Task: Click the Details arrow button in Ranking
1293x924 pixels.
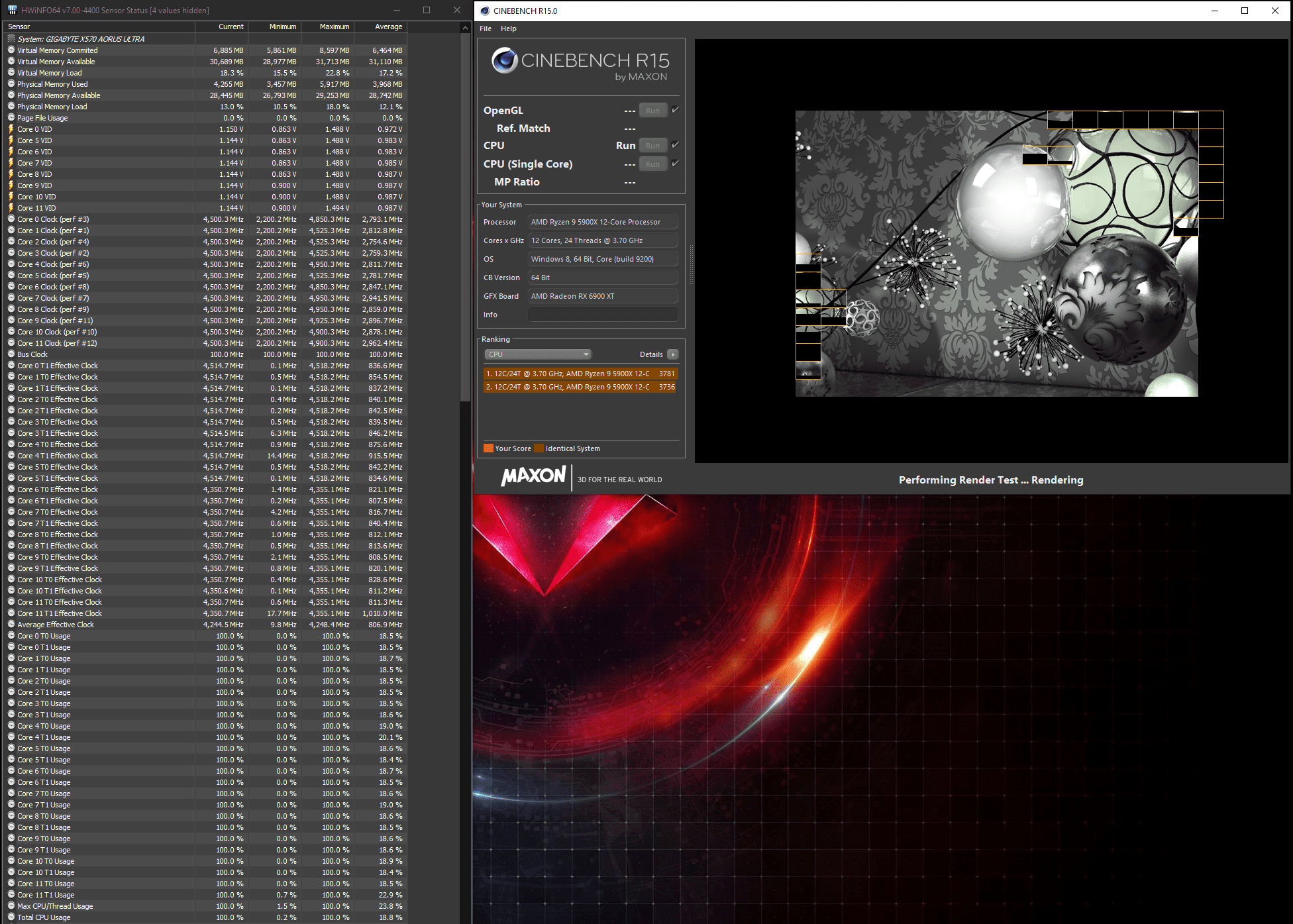Action: click(672, 354)
